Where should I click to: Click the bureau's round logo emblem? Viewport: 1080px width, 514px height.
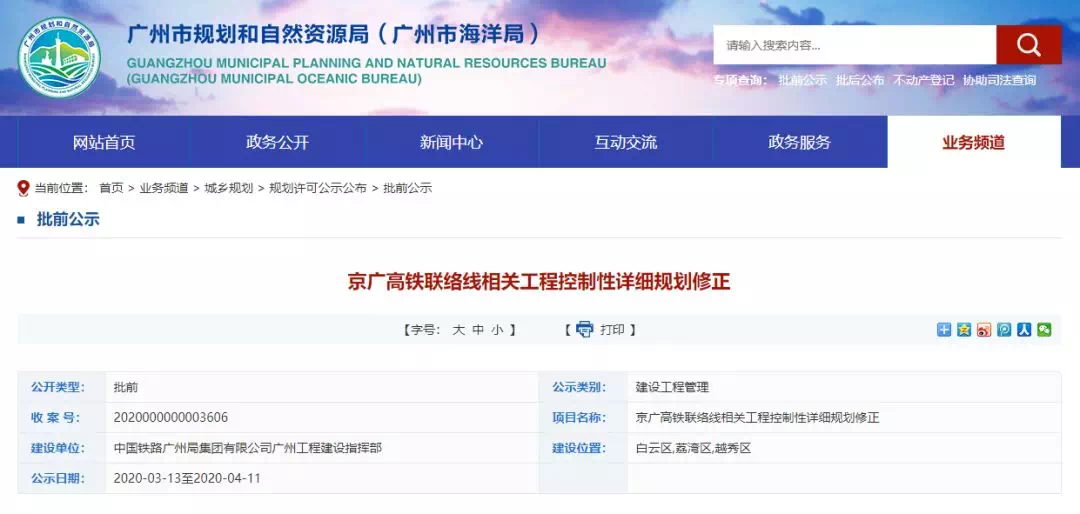tap(59, 57)
